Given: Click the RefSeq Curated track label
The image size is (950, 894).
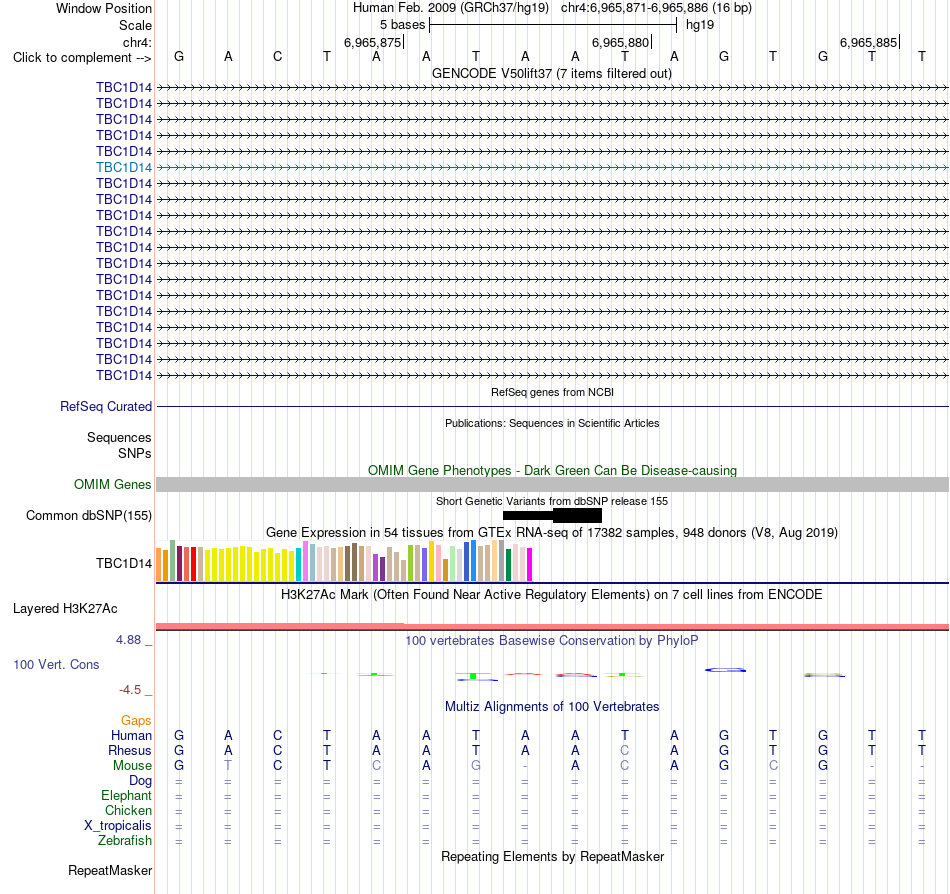Looking at the screenshot, I should pyautogui.click(x=106, y=406).
